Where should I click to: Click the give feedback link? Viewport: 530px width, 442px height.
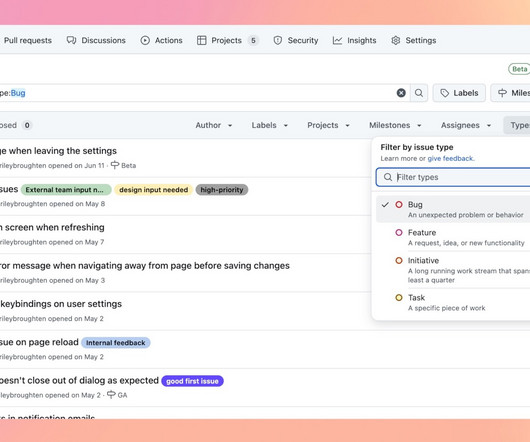pos(450,158)
